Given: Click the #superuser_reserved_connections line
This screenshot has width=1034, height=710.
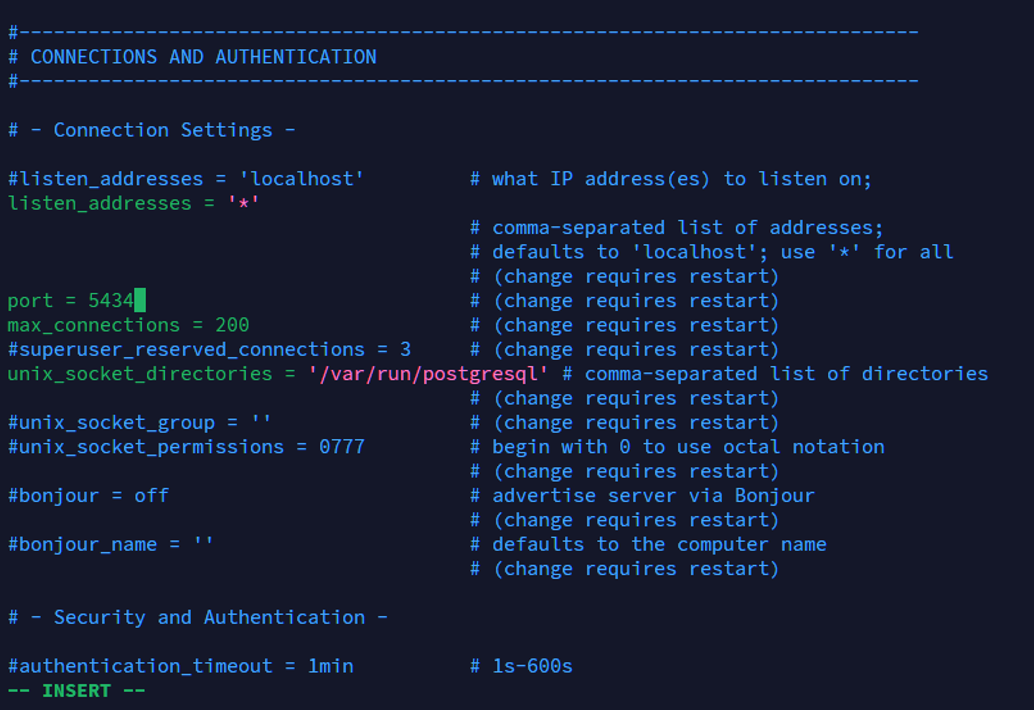Looking at the screenshot, I should [209, 349].
